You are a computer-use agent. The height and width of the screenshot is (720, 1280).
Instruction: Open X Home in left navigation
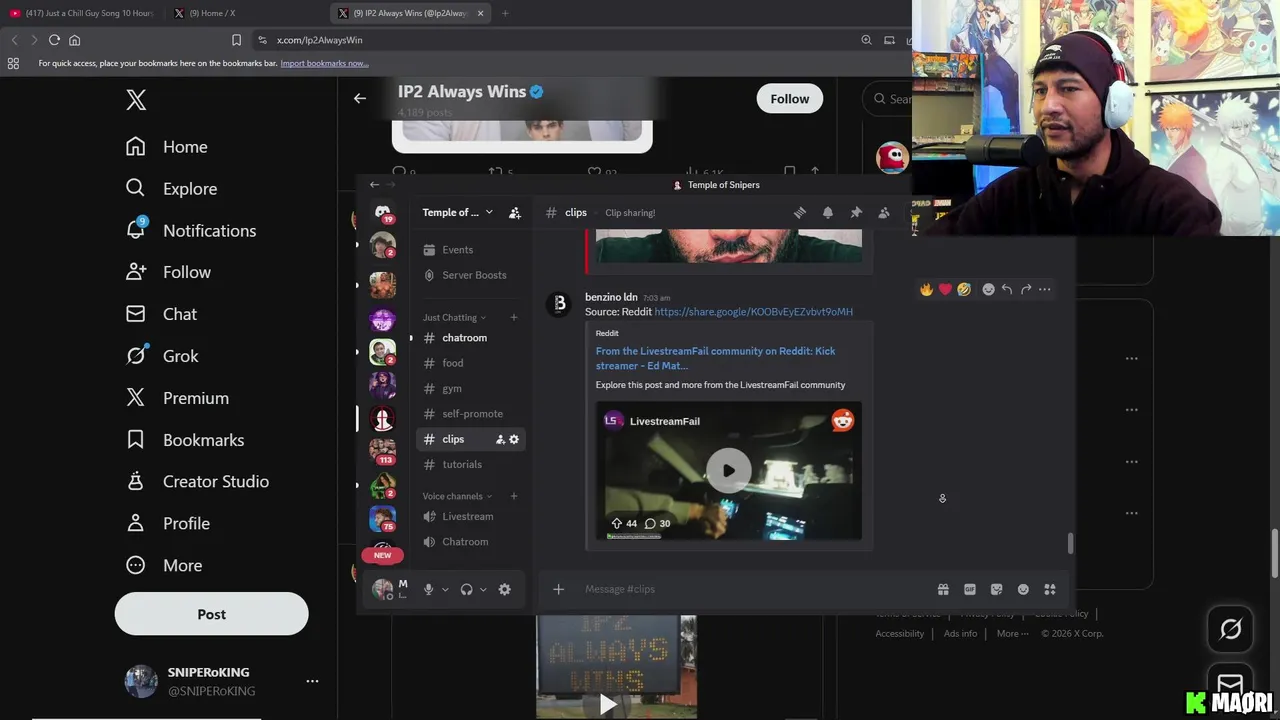(x=167, y=147)
